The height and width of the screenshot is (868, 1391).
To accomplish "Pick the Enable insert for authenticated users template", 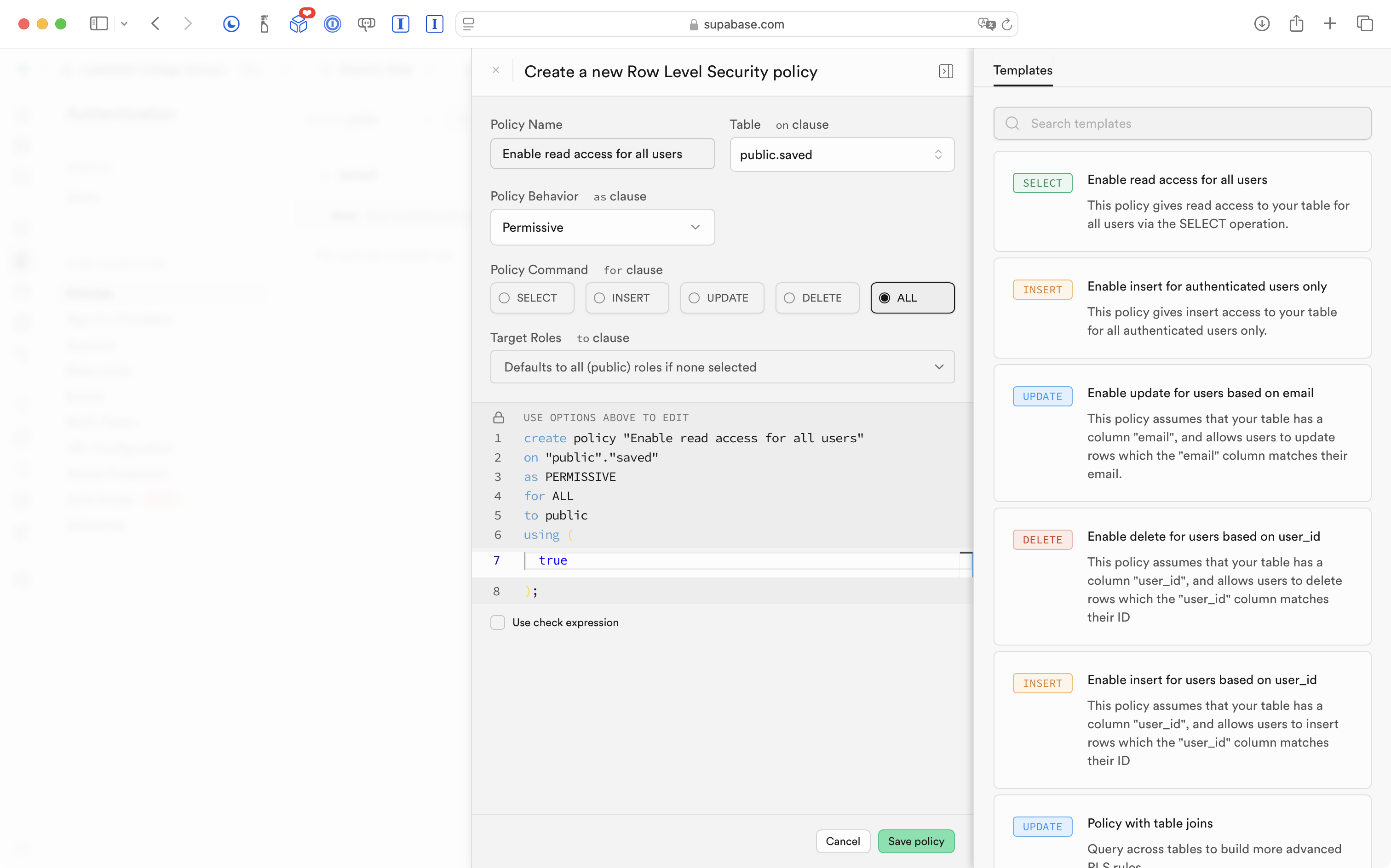I will [x=1182, y=308].
